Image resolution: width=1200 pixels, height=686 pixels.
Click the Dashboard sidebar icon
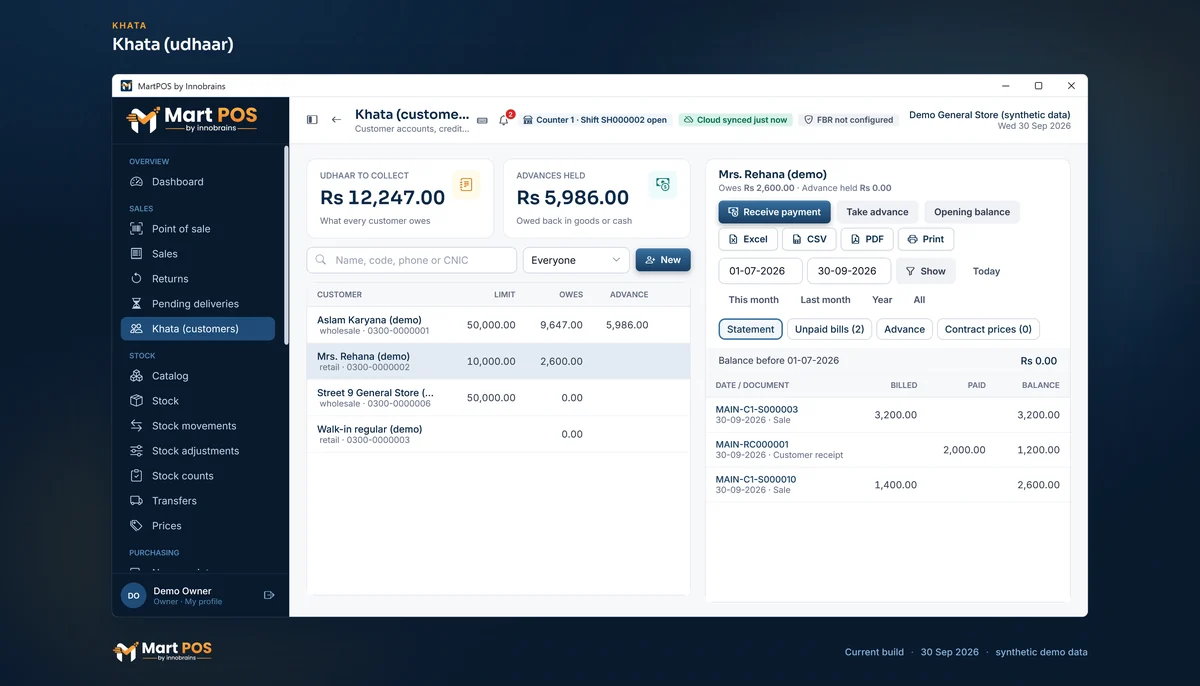click(x=137, y=182)
